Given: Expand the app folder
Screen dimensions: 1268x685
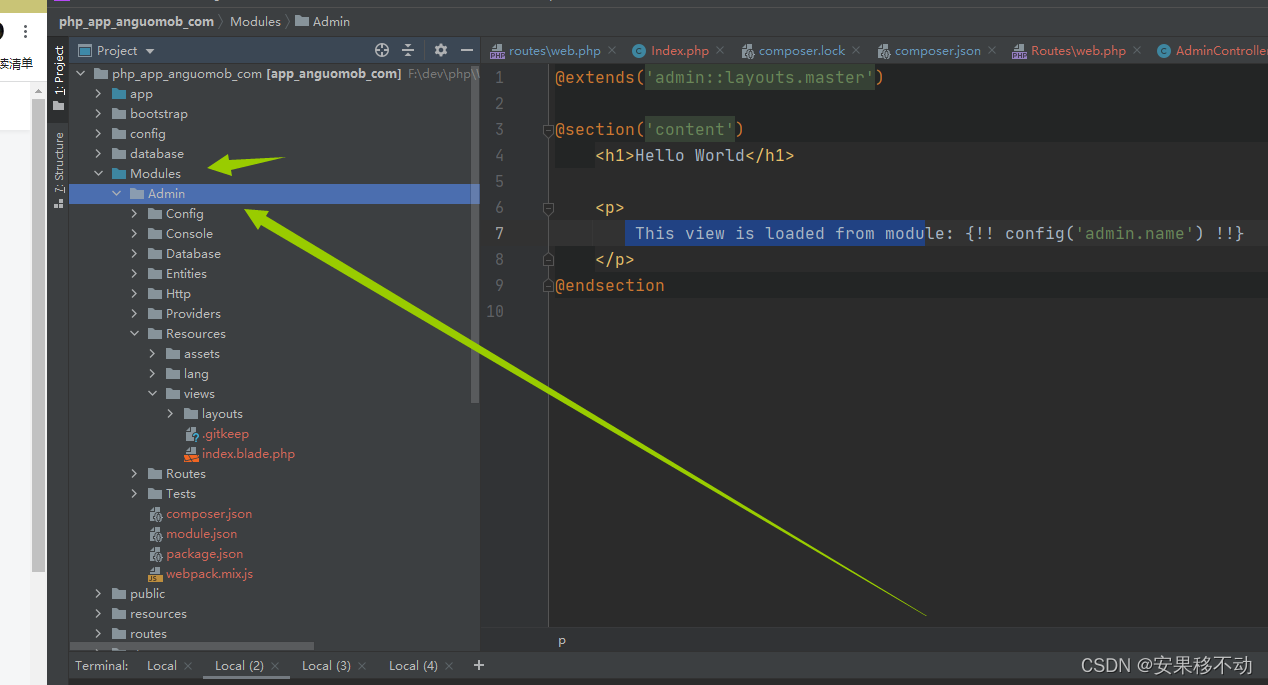Looking at the screenshot, I should [x=98, y=94].
